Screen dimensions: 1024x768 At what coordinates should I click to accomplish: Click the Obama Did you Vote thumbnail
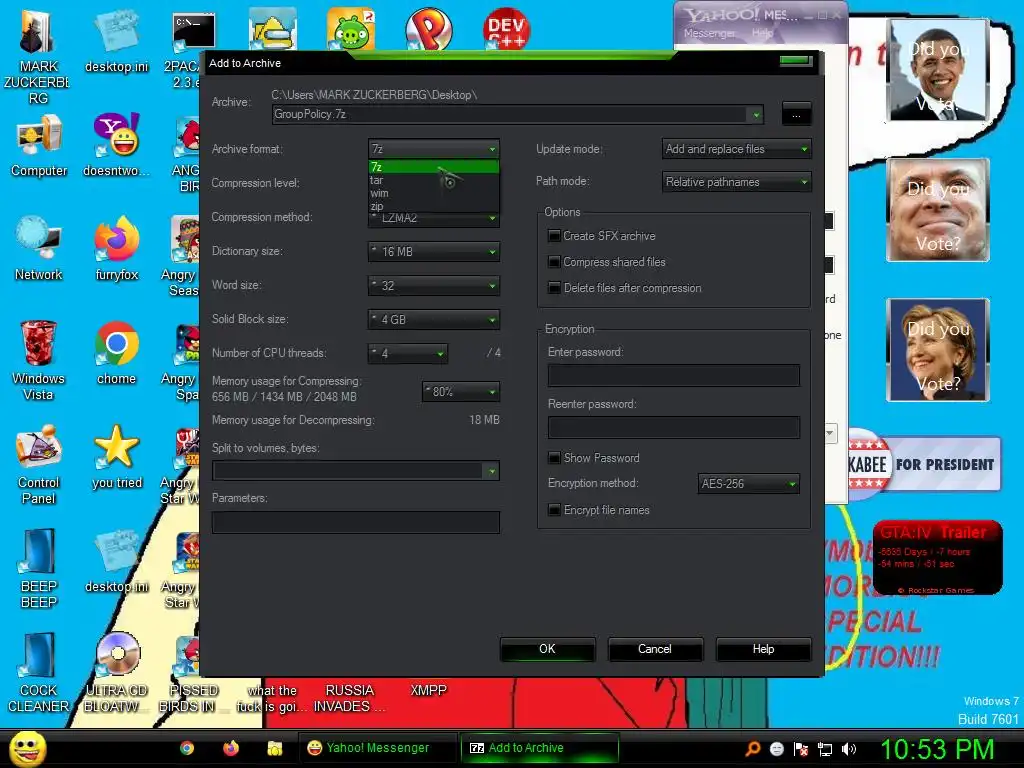pyautogui.click(x=938, y=70)
